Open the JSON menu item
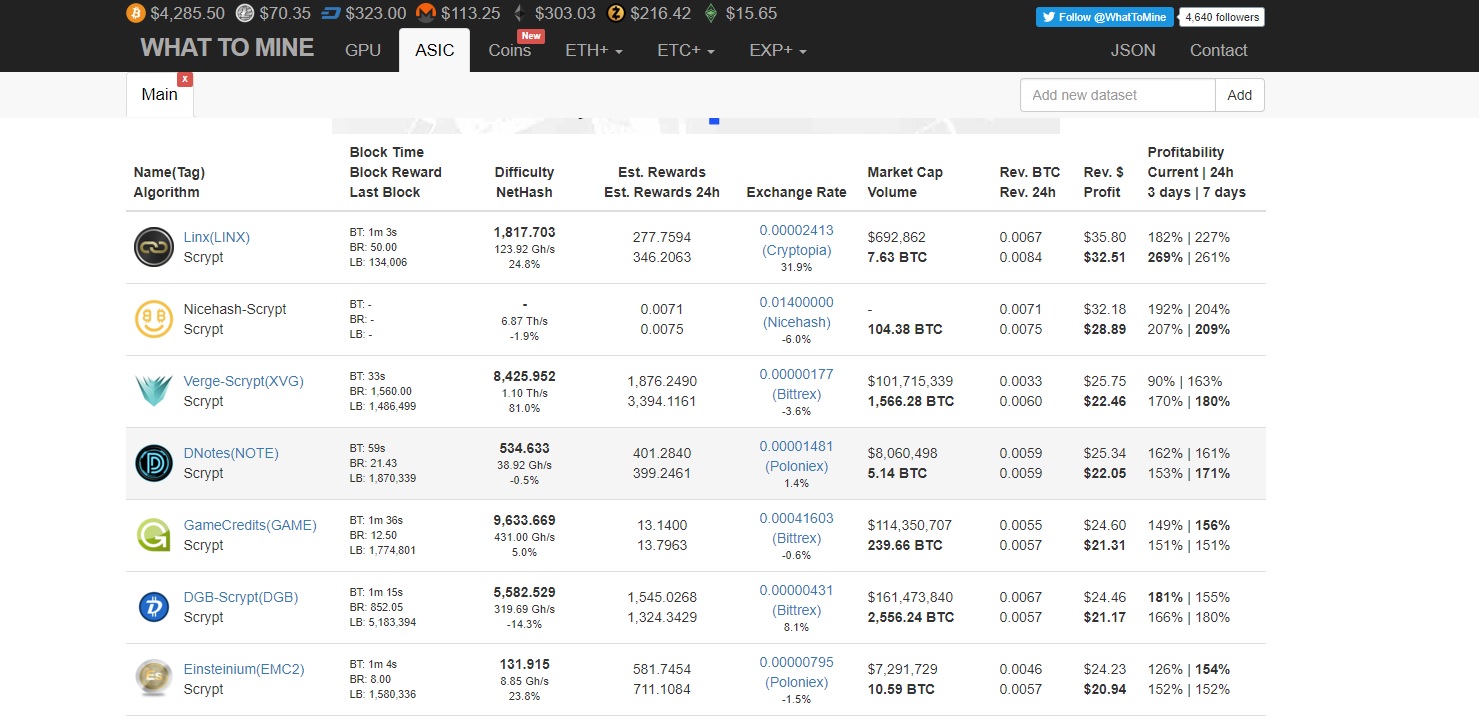Viewport: 1479px width, 724px height. [1133, 50]
